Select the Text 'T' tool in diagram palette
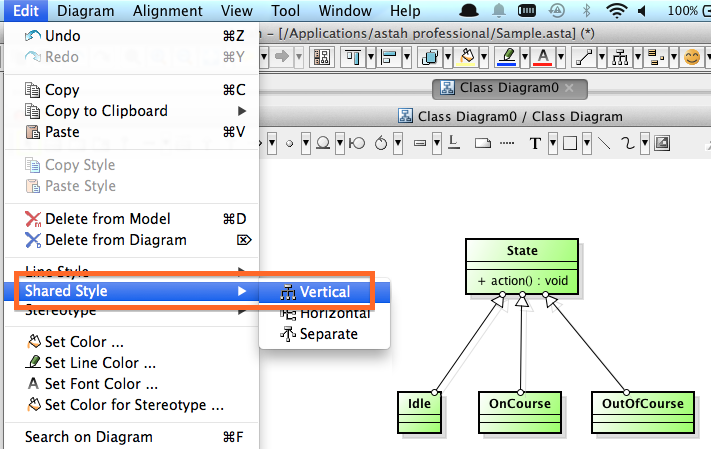This screenshot has width=711, height=449. click(536, 143)
